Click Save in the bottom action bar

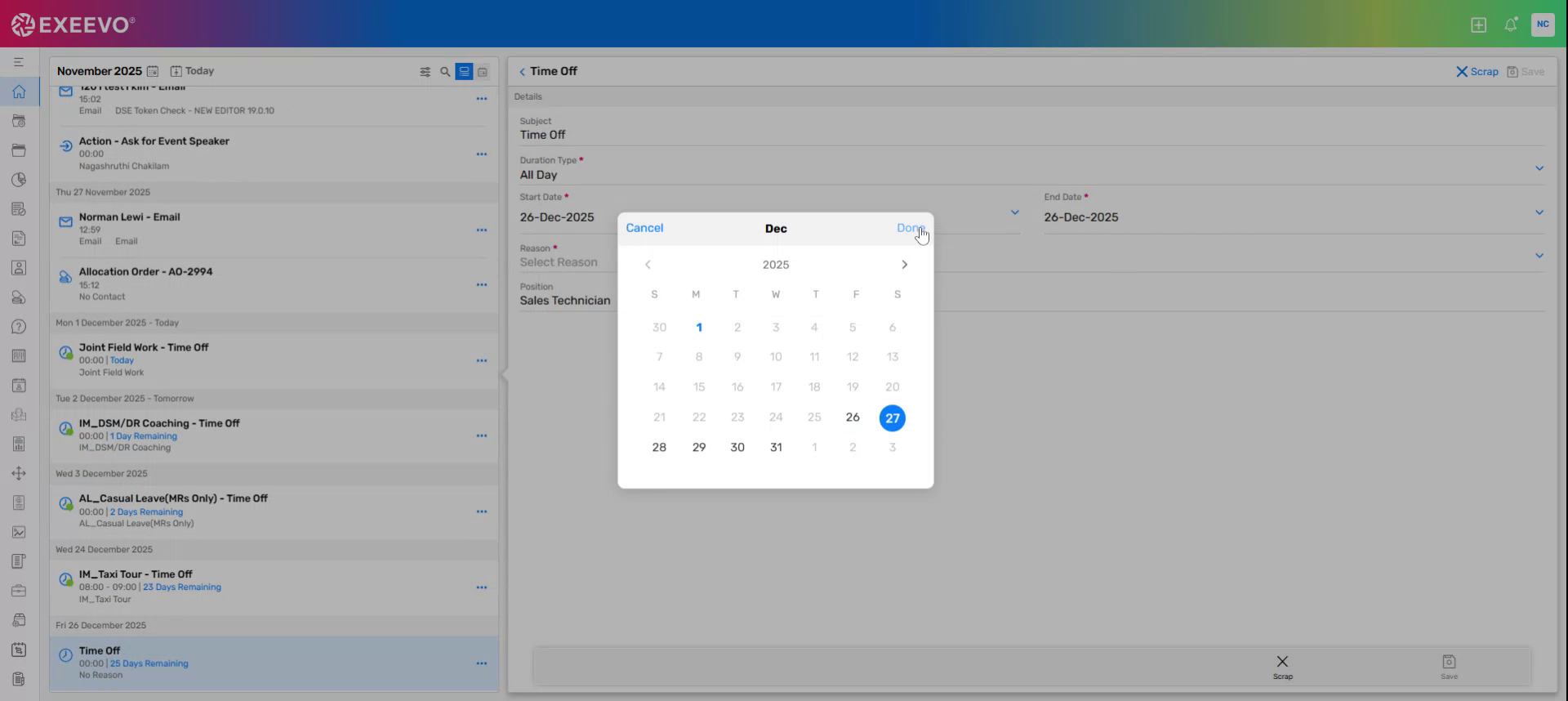(x=1449, y=667)
